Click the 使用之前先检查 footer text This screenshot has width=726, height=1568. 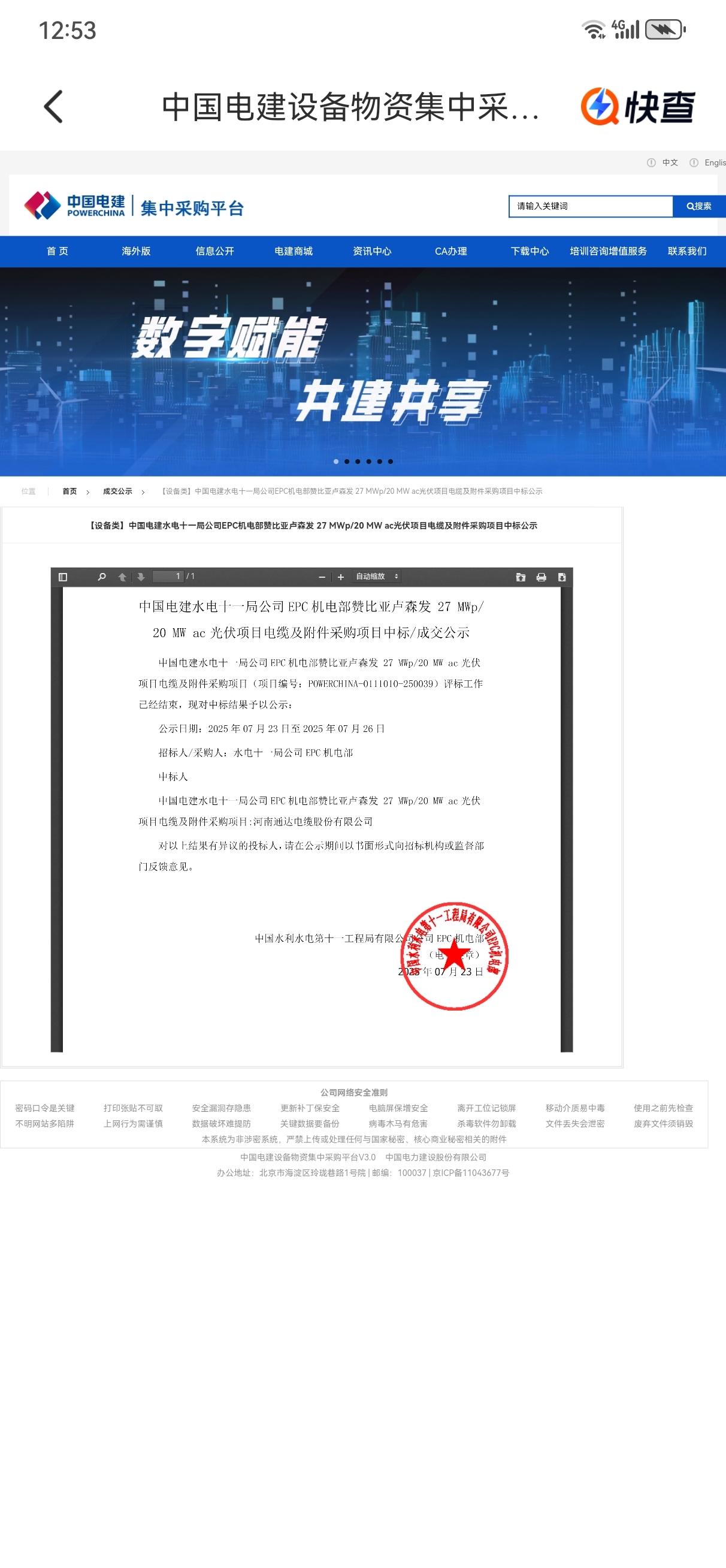(x=663, y=1108)
